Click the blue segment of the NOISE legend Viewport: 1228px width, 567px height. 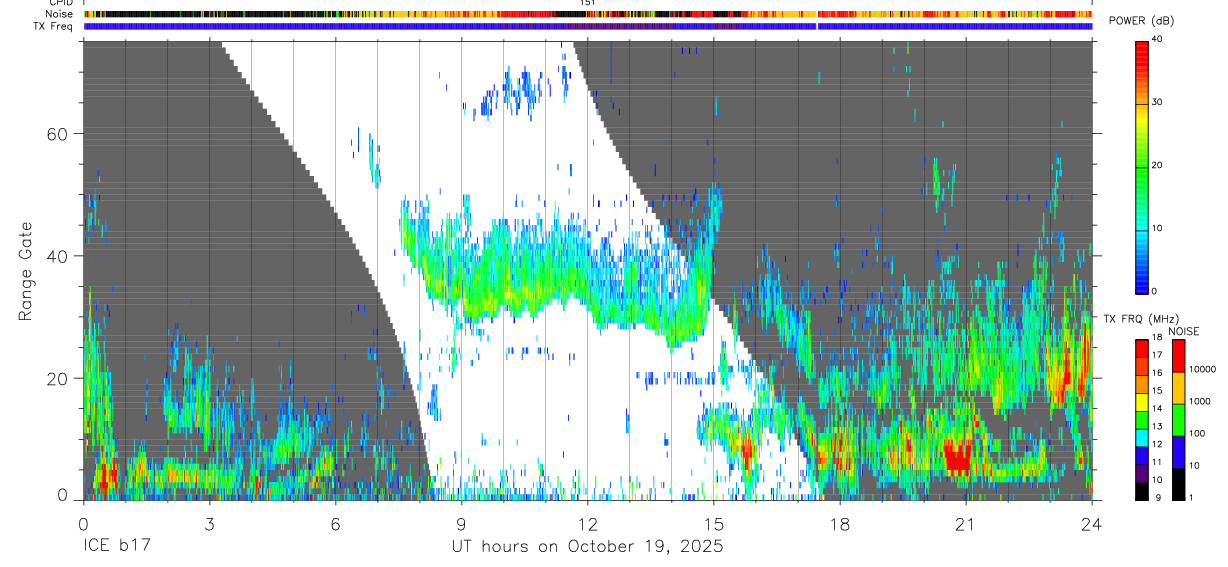tap(1177, 452)
